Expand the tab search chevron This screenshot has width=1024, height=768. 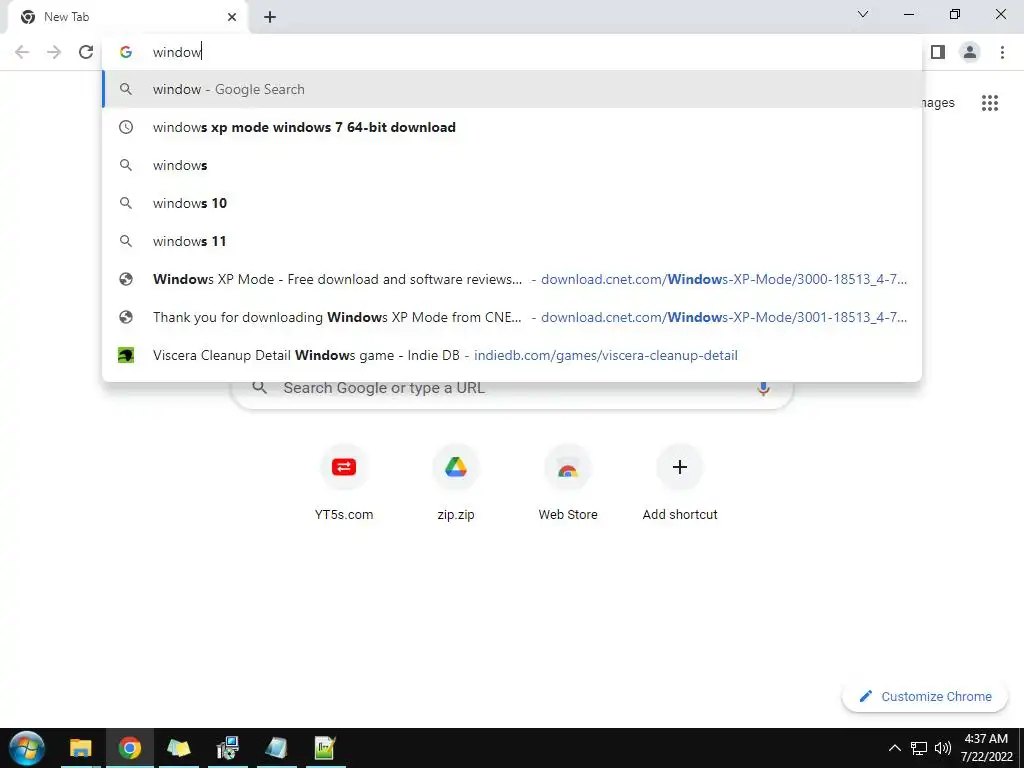point(863,14)
